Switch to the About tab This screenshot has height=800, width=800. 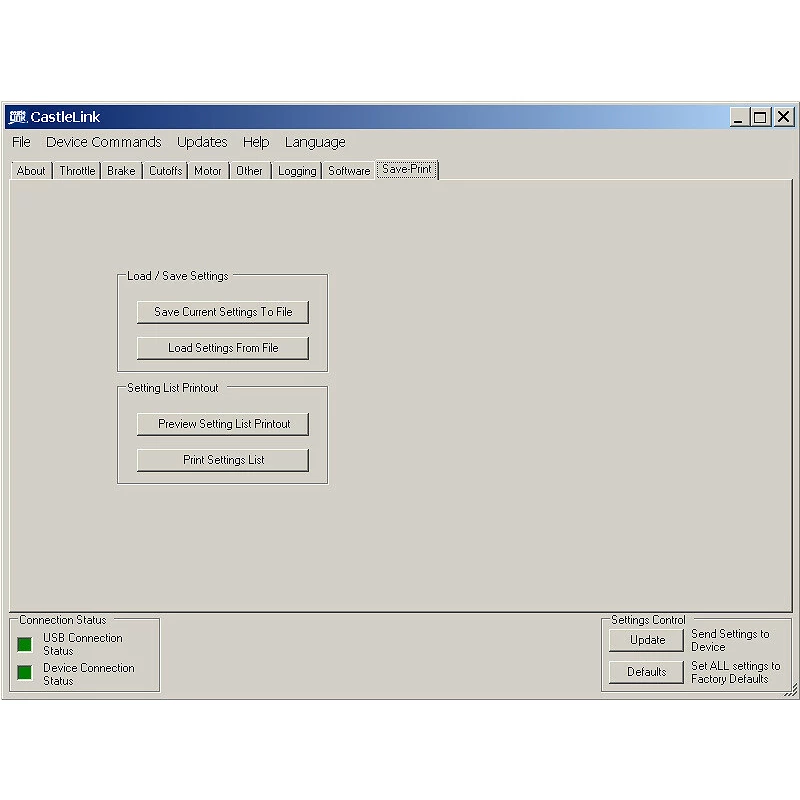(31, 171)
